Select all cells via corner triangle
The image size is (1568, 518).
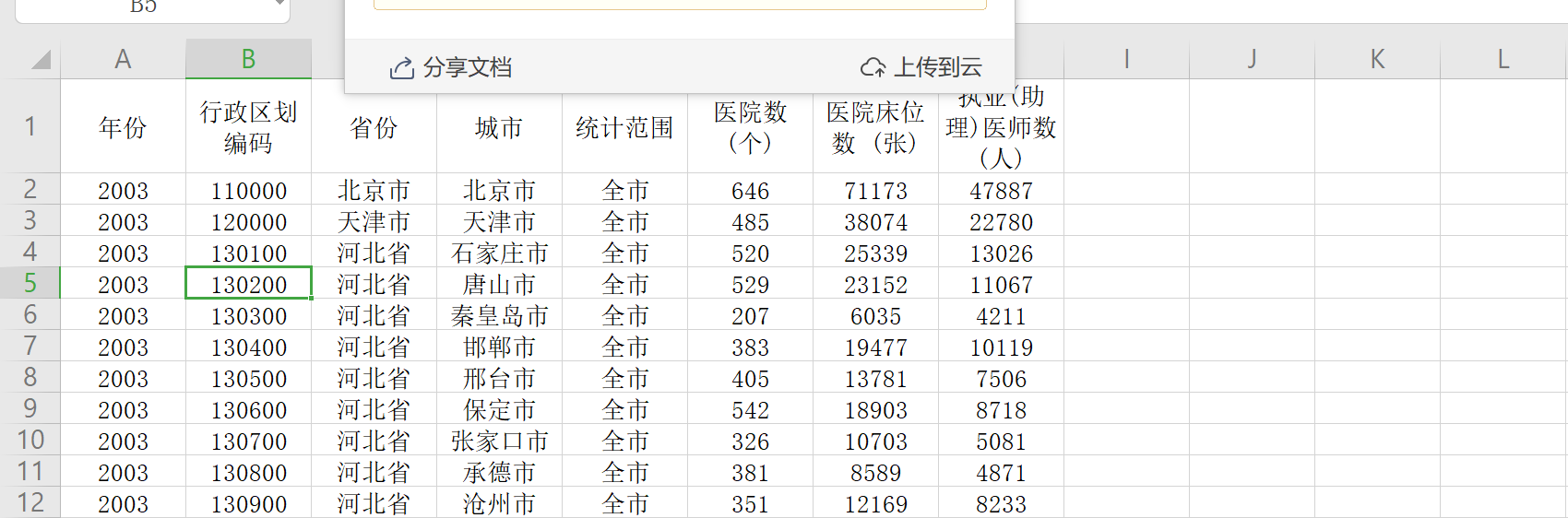(41, 61)
